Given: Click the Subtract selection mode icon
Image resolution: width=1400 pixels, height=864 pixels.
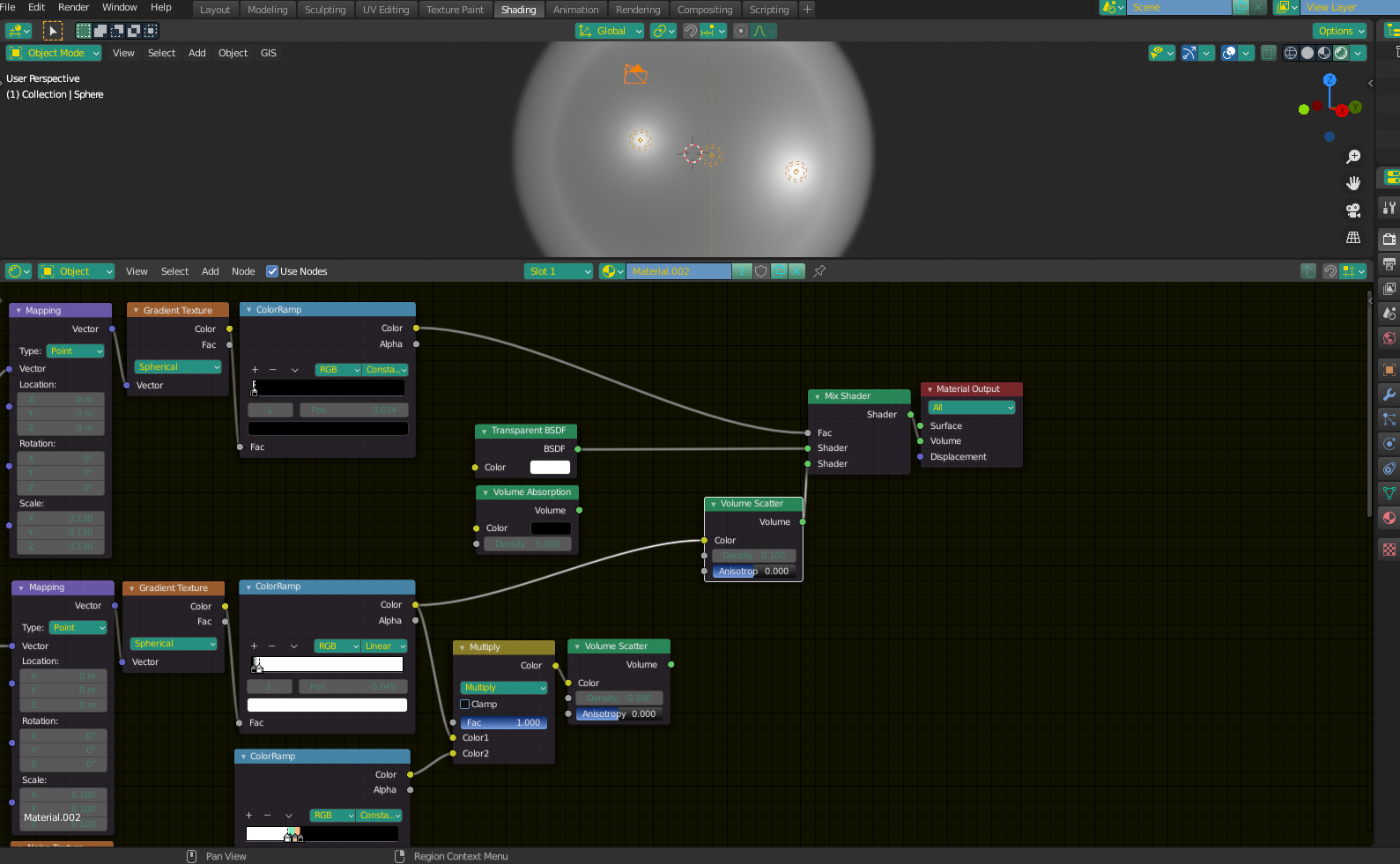Looking at the screenshot, I should click(117, 31).
